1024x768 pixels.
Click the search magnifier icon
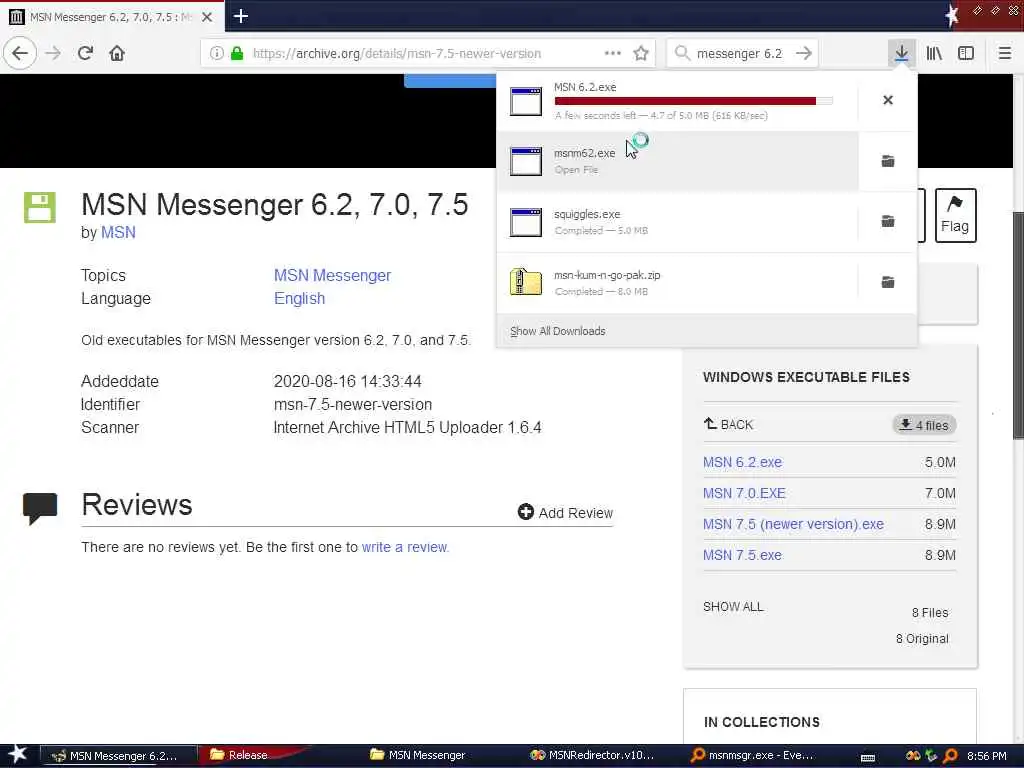click(682, 53)
